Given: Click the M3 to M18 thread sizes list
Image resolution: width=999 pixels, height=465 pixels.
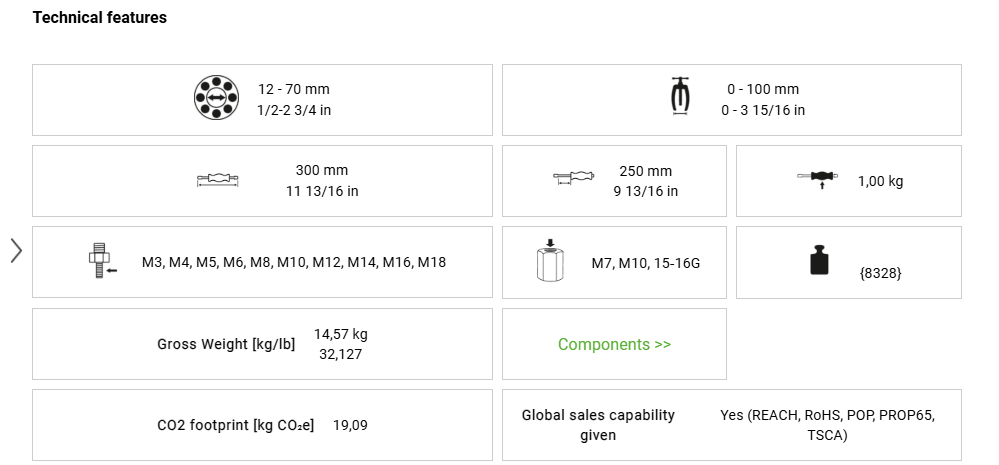Looking at the screenshot, I should pyautogui.click(x=294, y=262).
